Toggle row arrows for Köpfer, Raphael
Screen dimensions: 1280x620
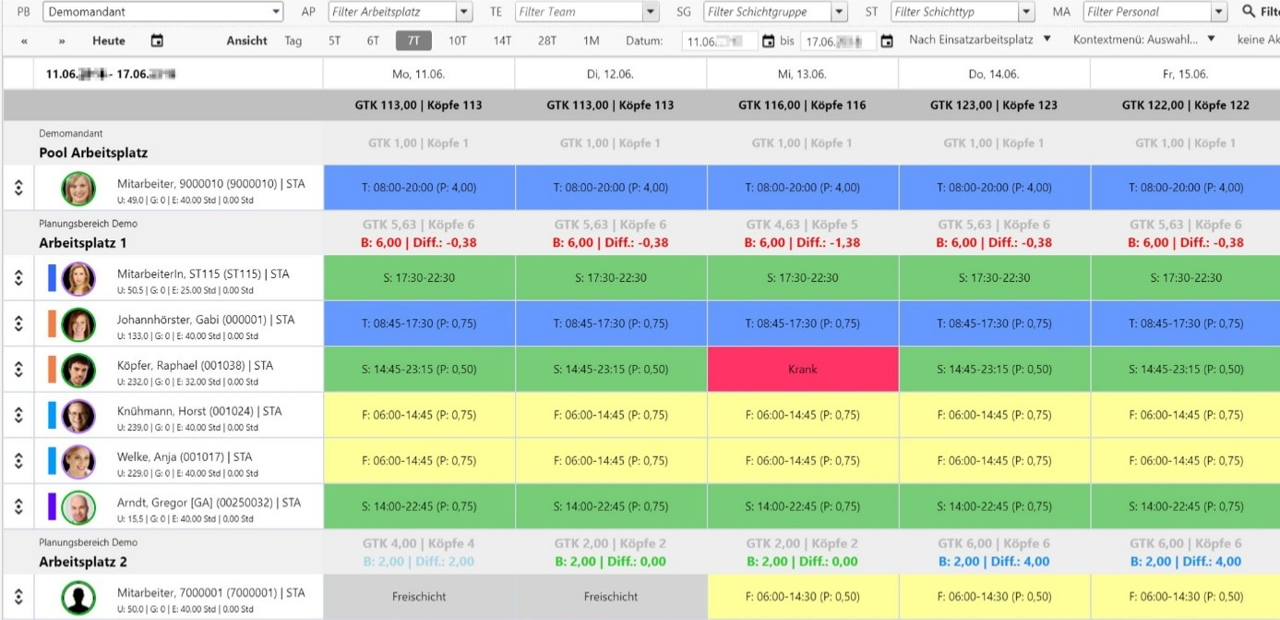(18, 370)
